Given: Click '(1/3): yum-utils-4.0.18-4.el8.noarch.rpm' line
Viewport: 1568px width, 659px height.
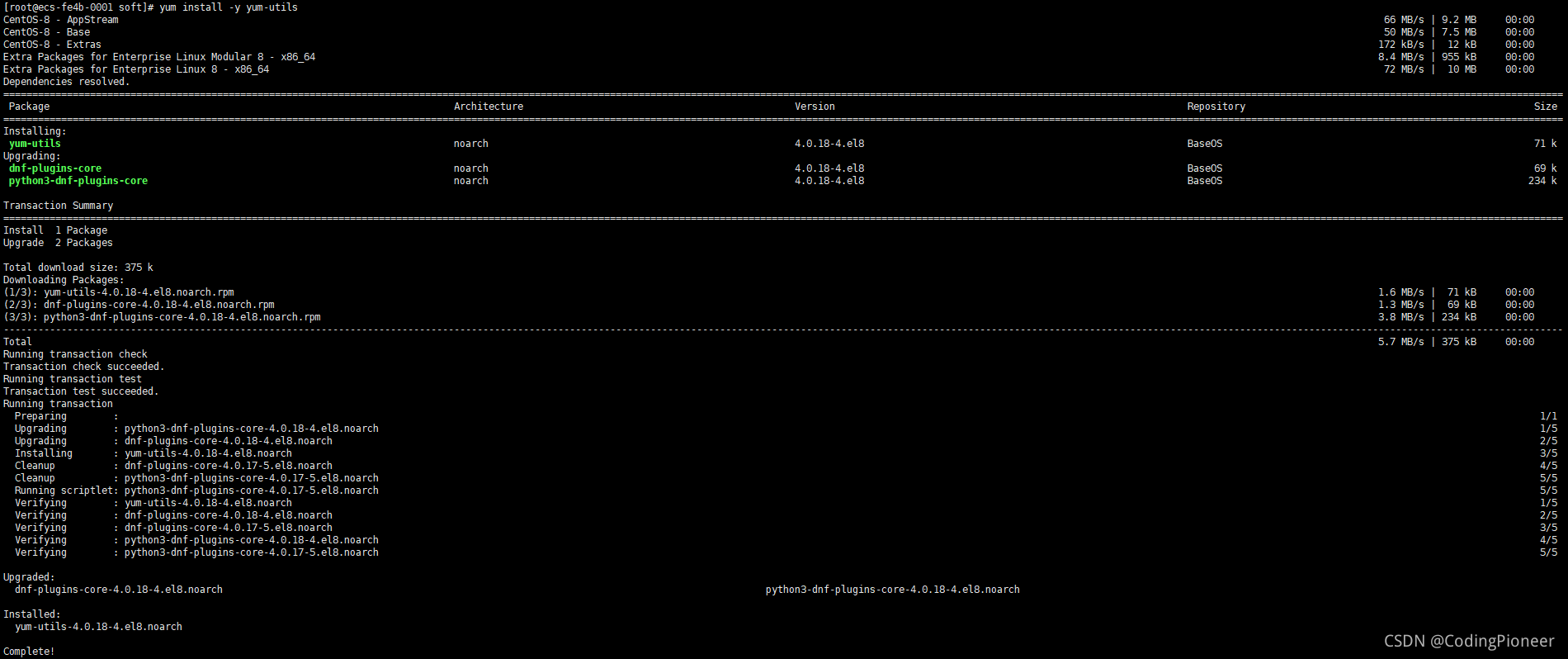Looking at the screenshot, I should [x=119, y=292].
